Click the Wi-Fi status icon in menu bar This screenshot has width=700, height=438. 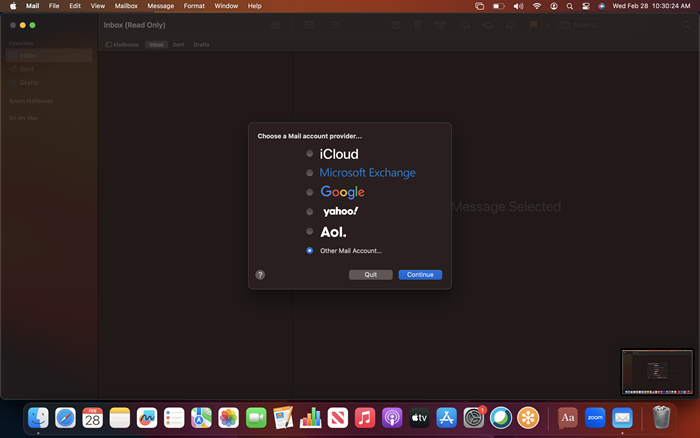click(537, 6)
